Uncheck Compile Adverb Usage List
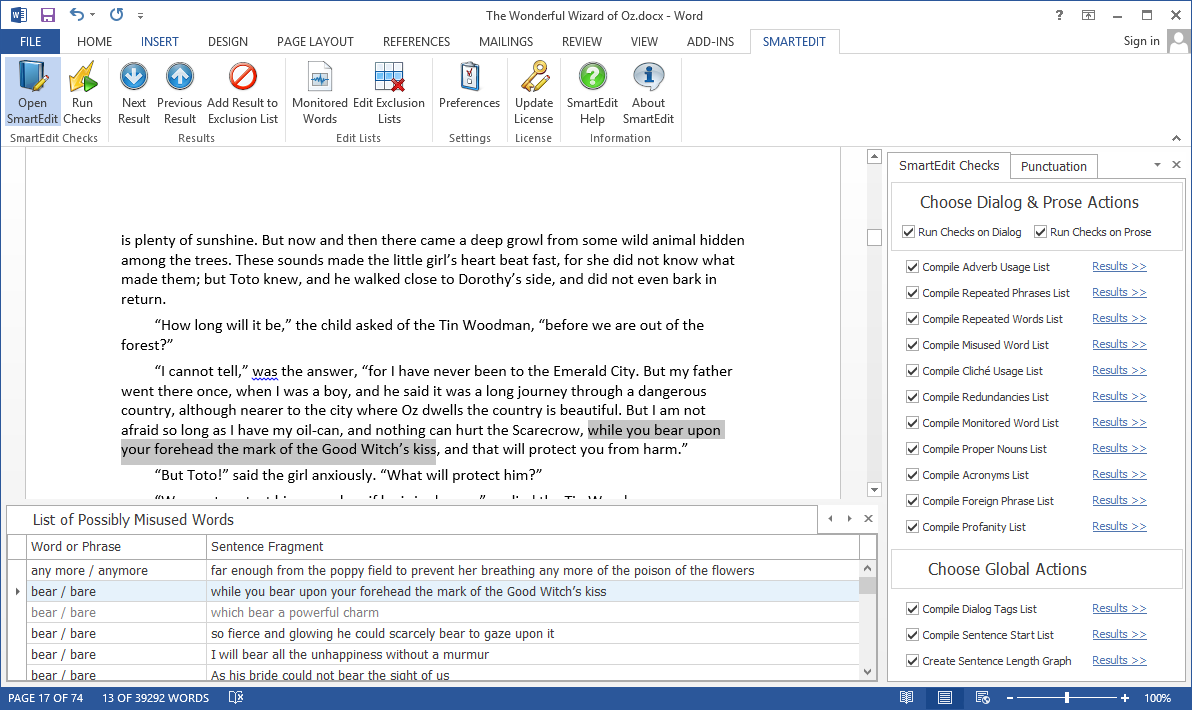Screen dimensions: 1192x710 pos(912,267)
